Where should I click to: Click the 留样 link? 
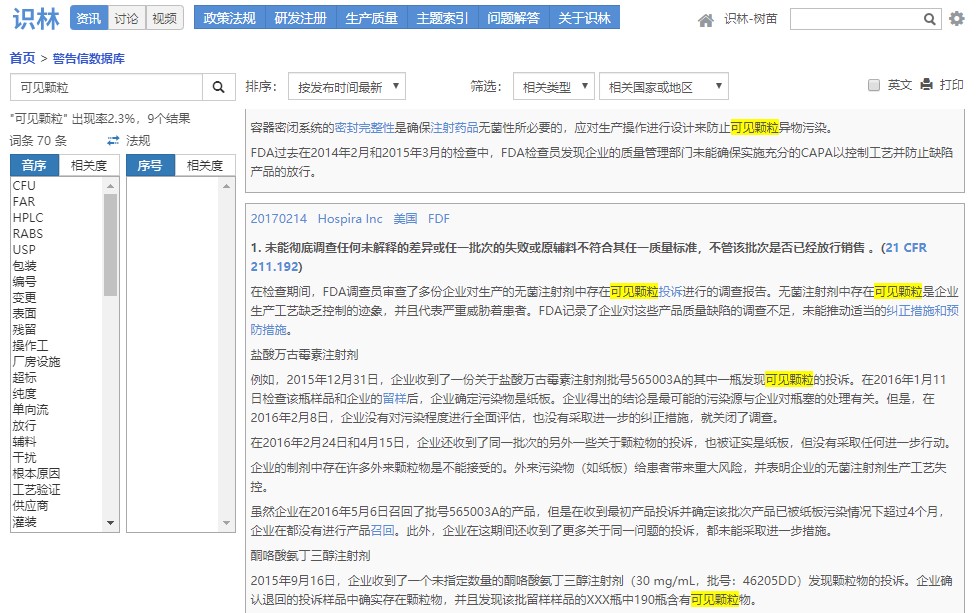394,398
